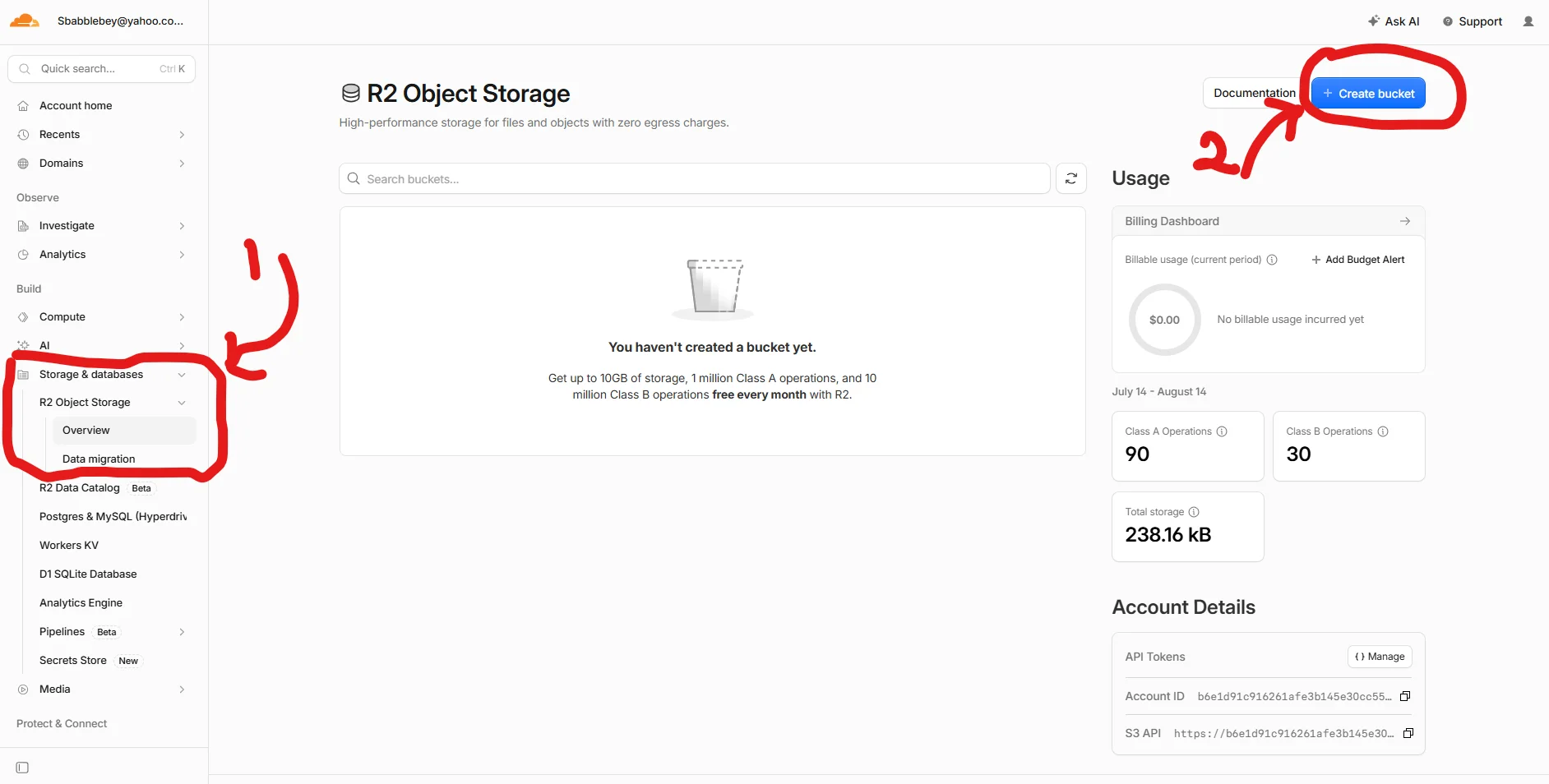Click the Ask AI button label

click(1402, 21)
